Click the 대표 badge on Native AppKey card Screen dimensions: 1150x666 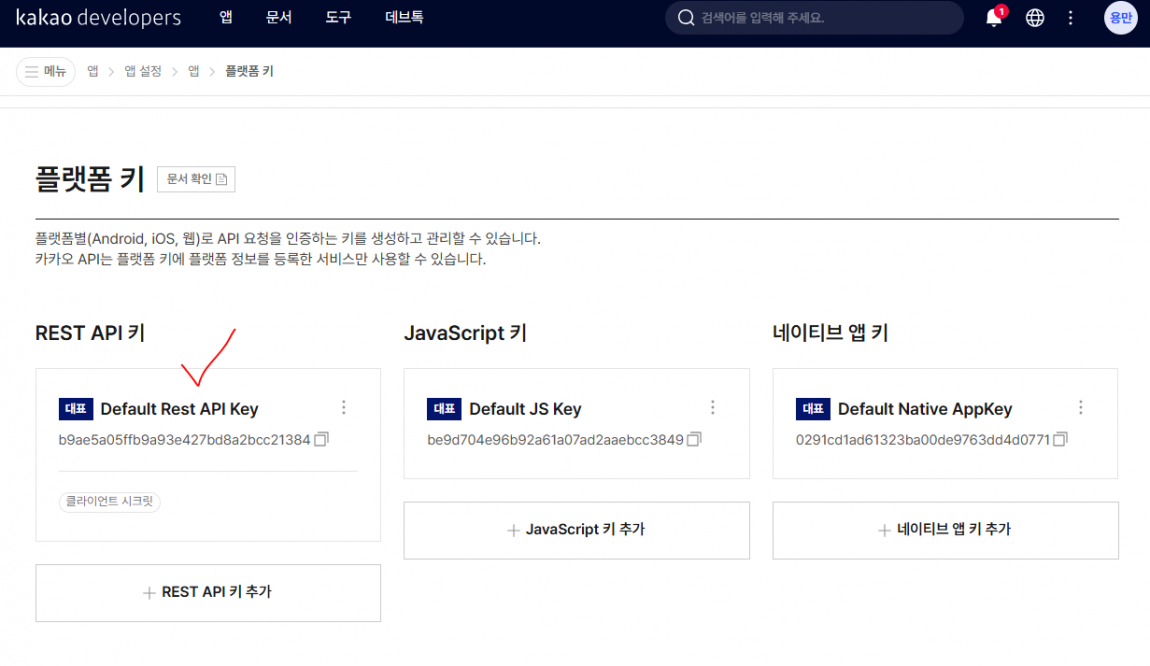(813, 409)
